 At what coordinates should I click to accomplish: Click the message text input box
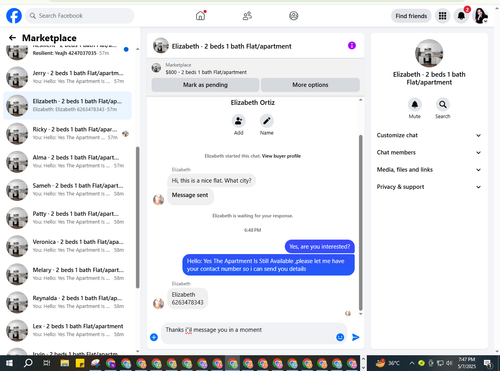point(249,333)
